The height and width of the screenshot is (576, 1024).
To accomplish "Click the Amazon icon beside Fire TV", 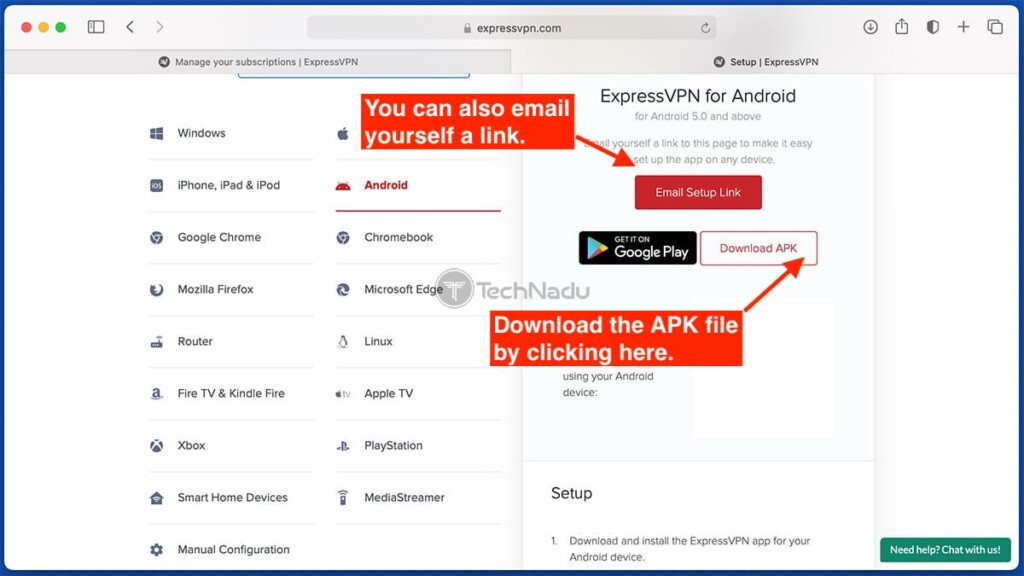I will 157,394.
